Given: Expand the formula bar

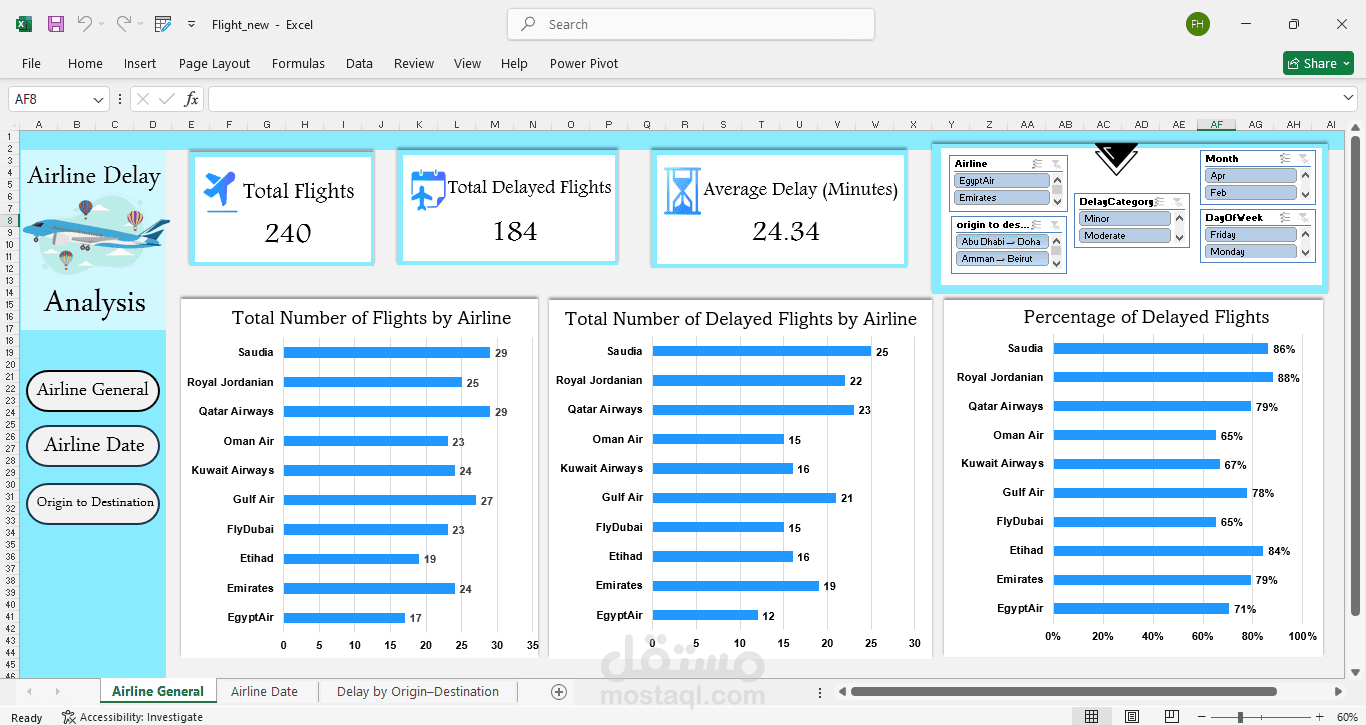Looking at the screenshot, I should click(x=1348, y=98).
